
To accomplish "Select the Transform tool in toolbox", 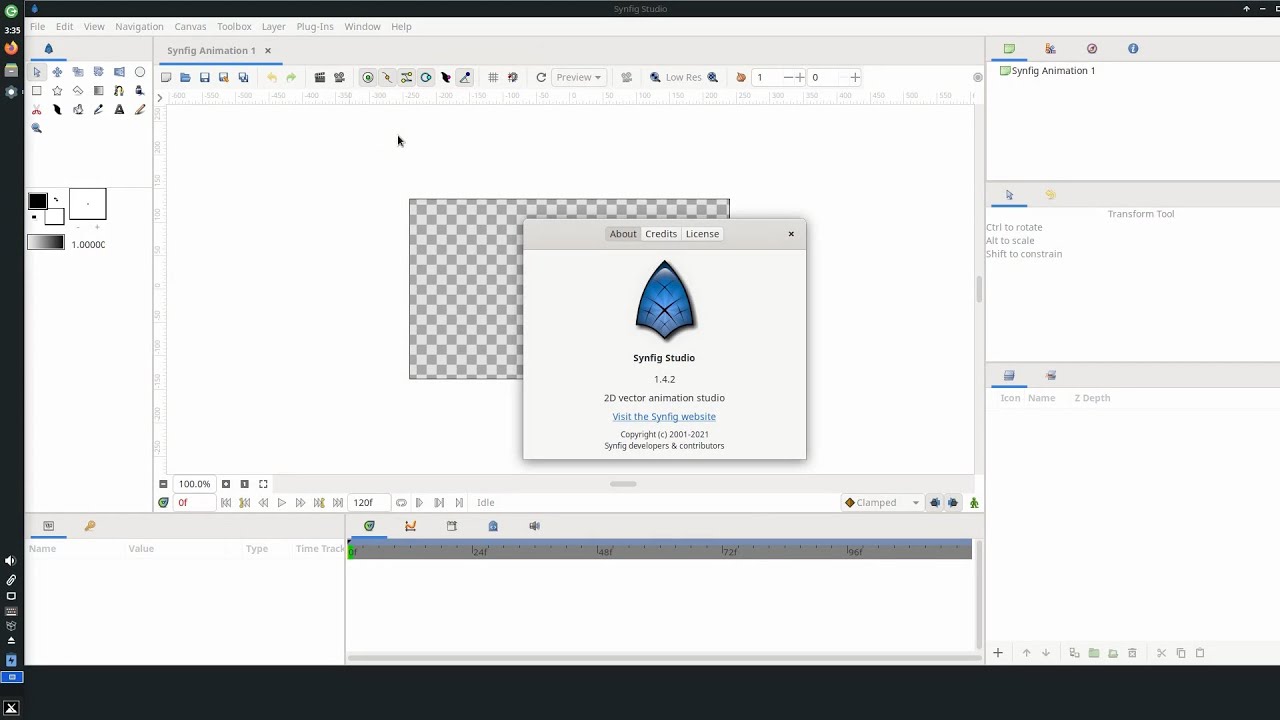I will tap(37, 72).
